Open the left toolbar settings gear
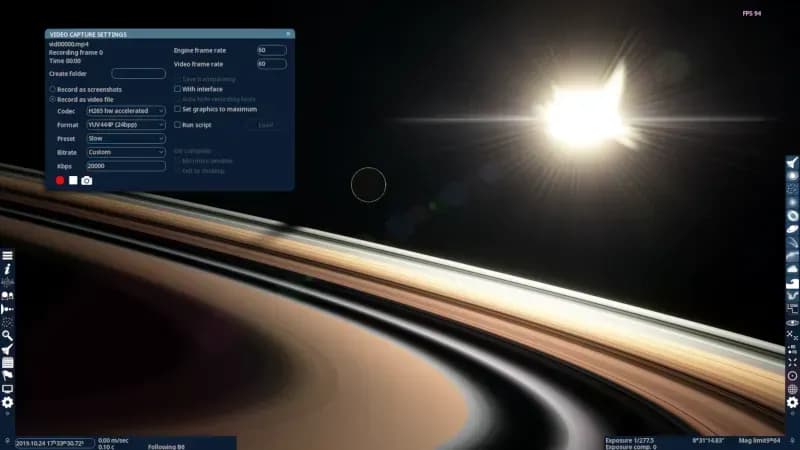Image resolution: width=800 pixels, height=450 pixels. tap(7, 402)
